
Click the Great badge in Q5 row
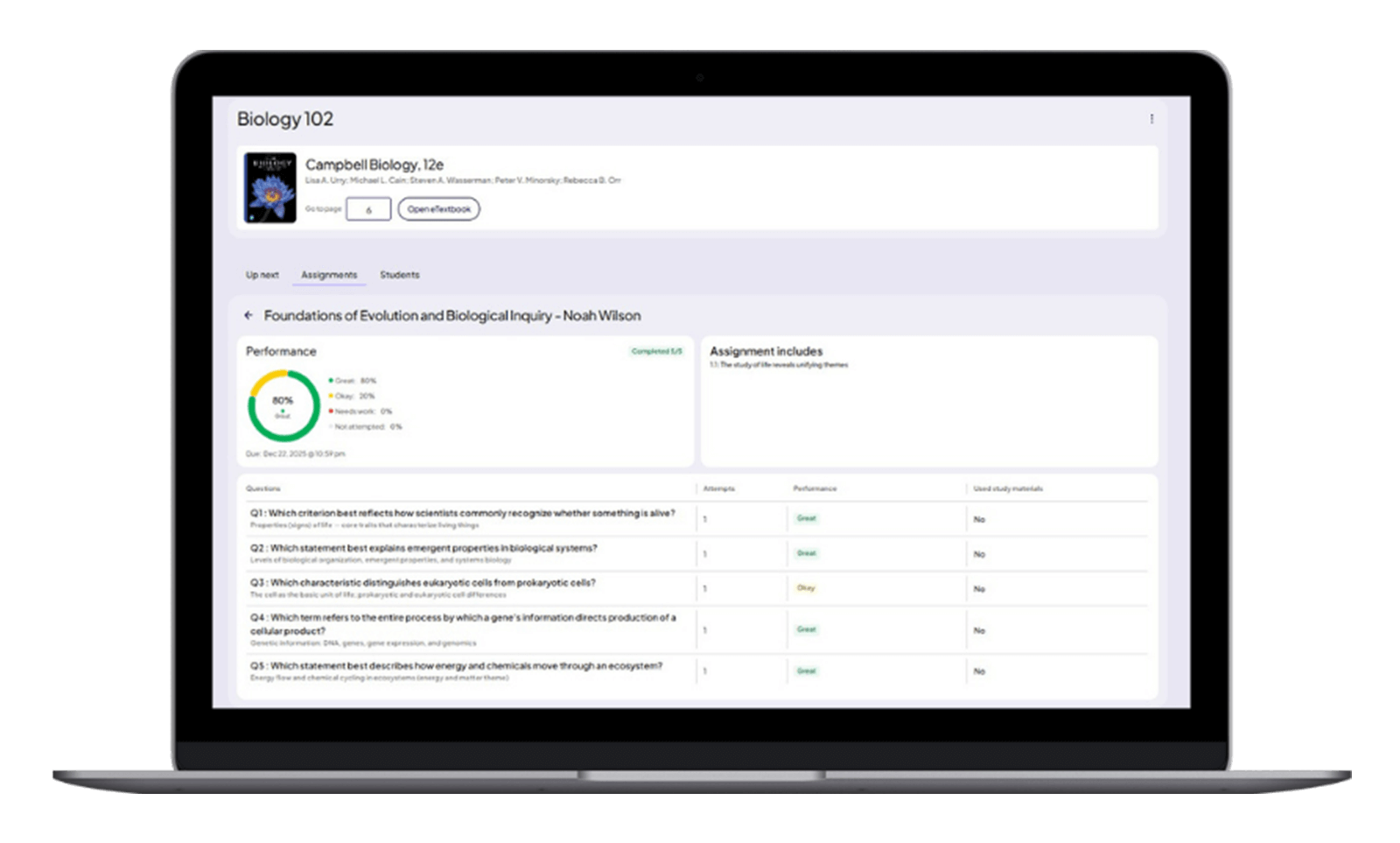coord(806,671)
